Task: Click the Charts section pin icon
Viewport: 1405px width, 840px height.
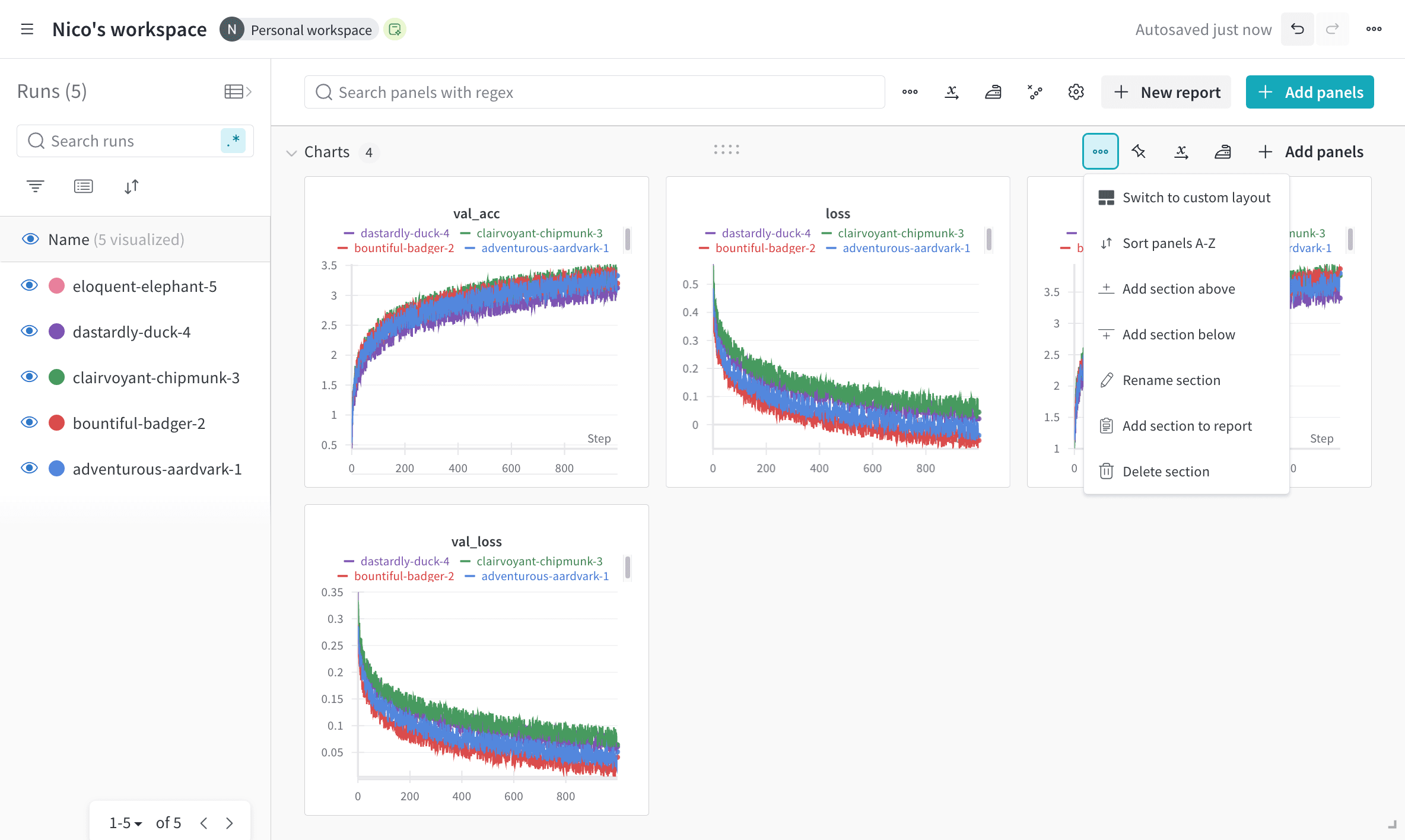Action: (1138, 152)
